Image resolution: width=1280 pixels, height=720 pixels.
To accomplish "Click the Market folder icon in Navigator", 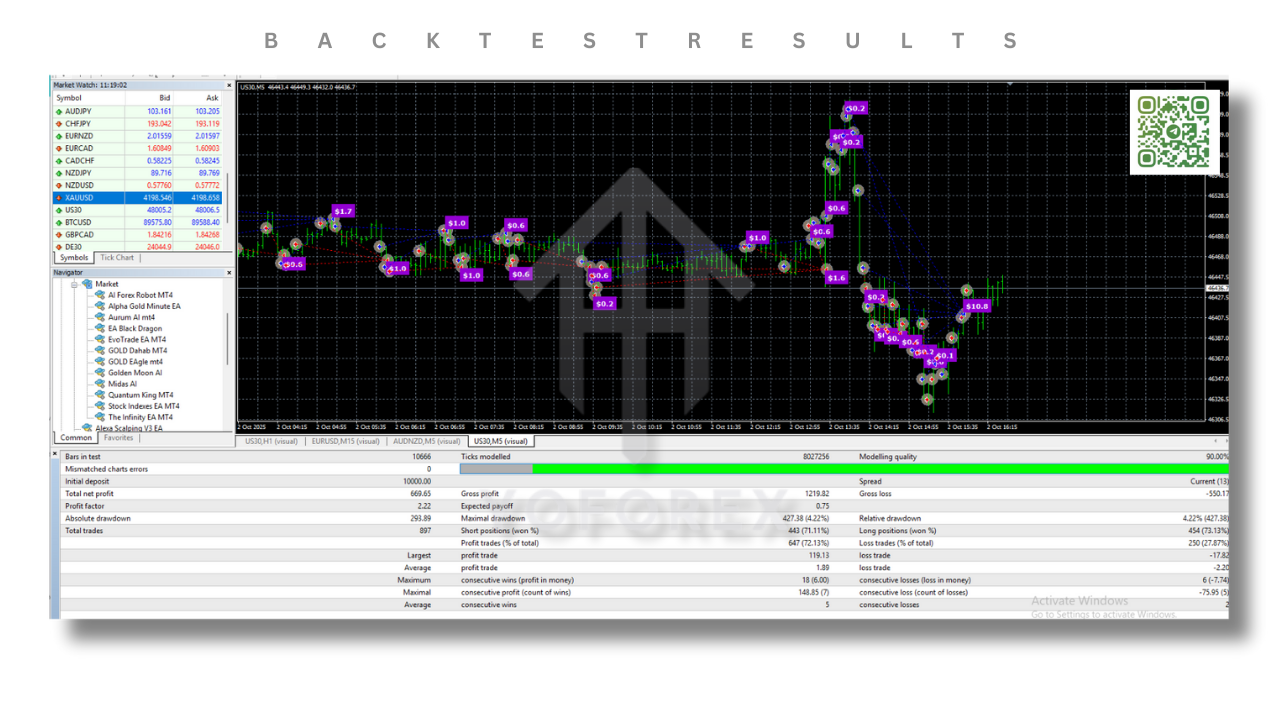I will (x=88, y=284).
